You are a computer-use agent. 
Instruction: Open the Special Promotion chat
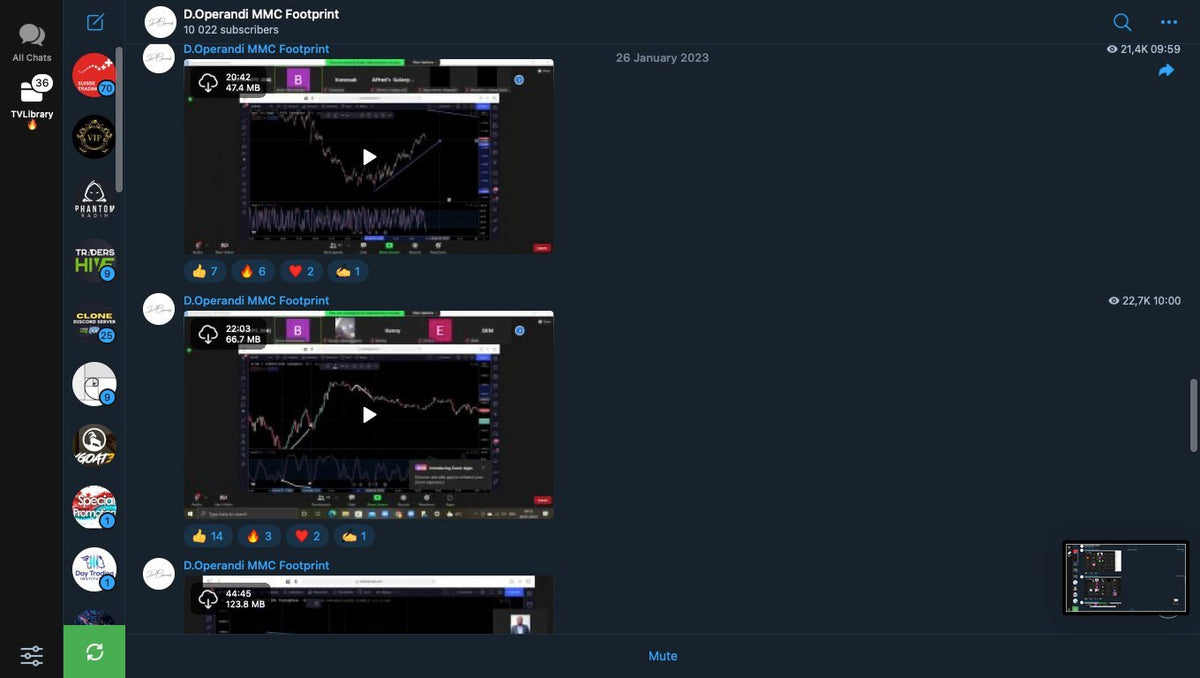tap(94, 508)
